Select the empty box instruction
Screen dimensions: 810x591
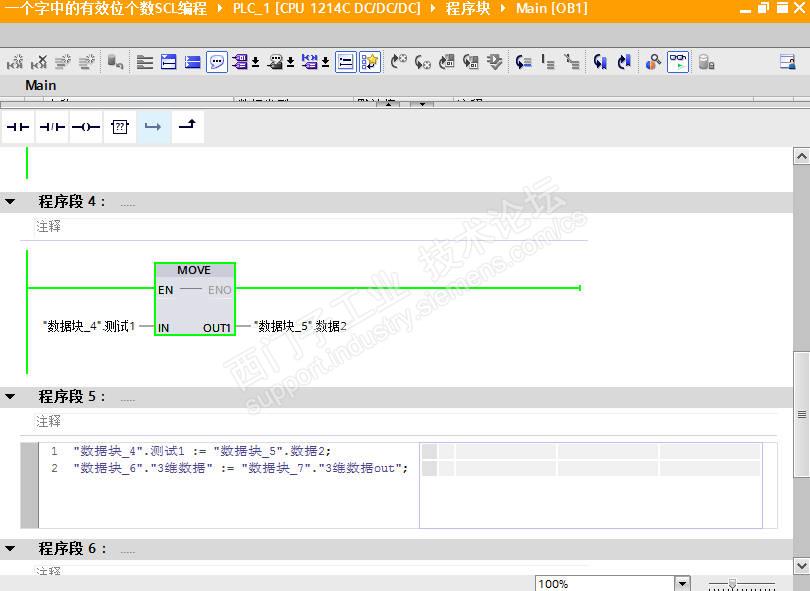(x=120, y=127)
